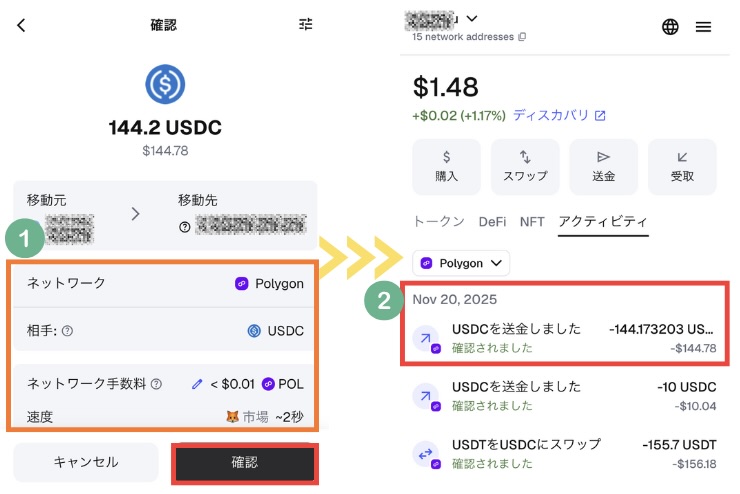Open the advanced settings sliders icon
740x494 pixels.
click(306, 25)
